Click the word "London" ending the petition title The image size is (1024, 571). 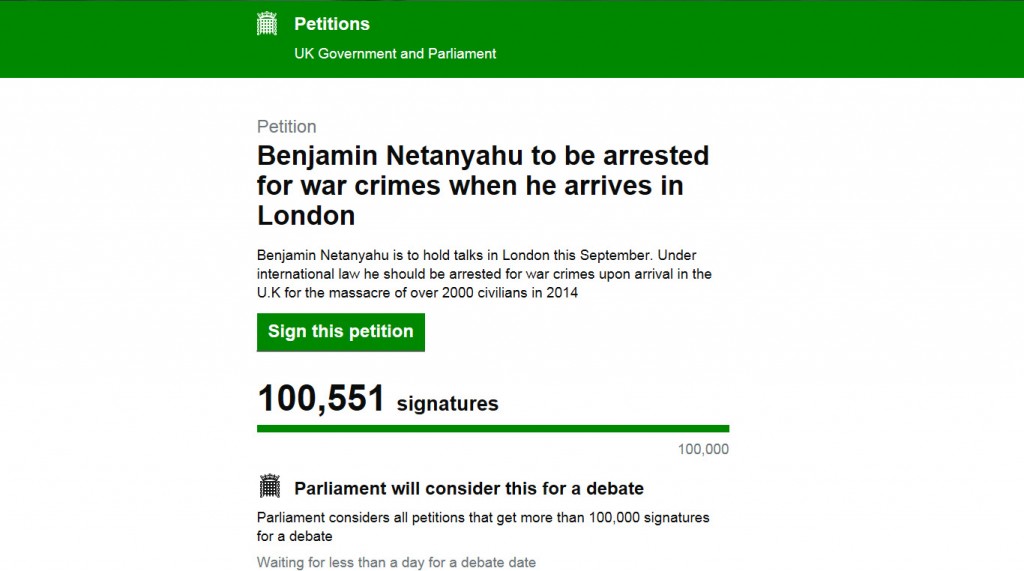[x=306, y=215]
